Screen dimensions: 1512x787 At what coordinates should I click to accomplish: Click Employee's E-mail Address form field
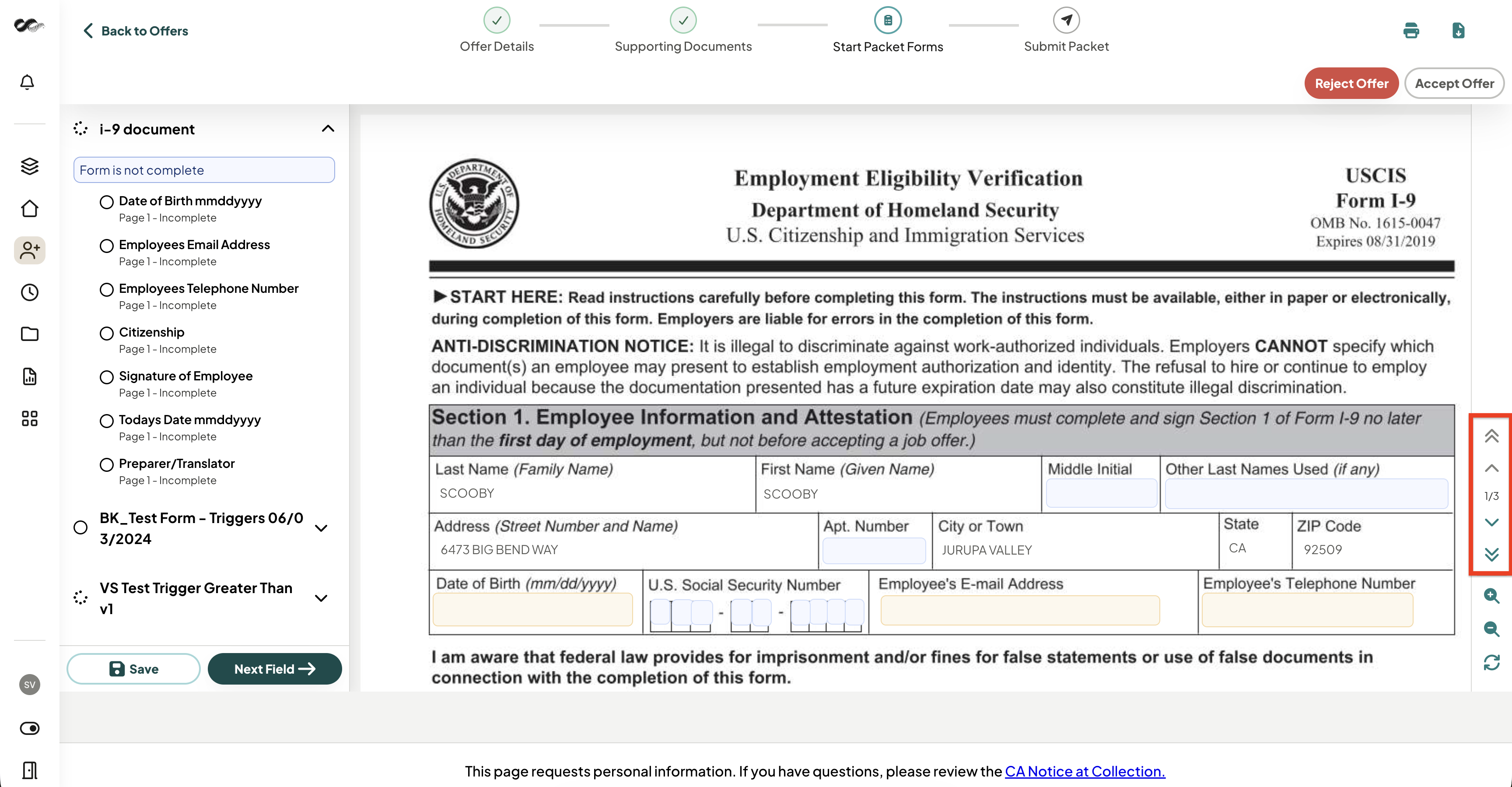click(x=1020, y=610)
